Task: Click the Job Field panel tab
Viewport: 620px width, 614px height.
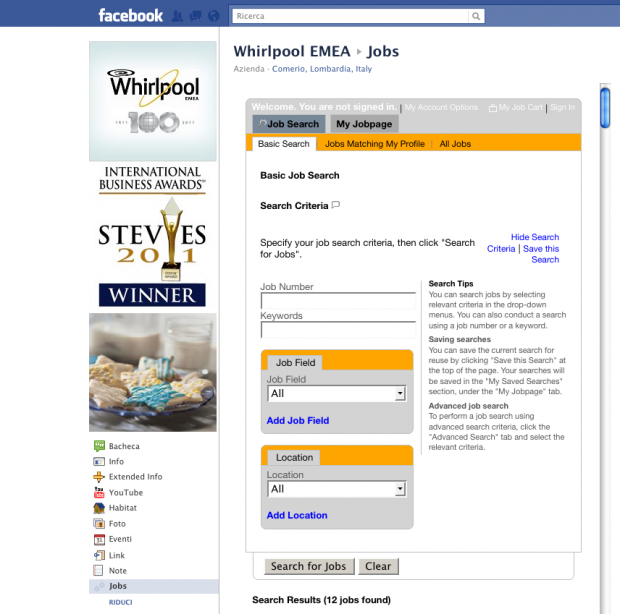Action: [295, 363]
